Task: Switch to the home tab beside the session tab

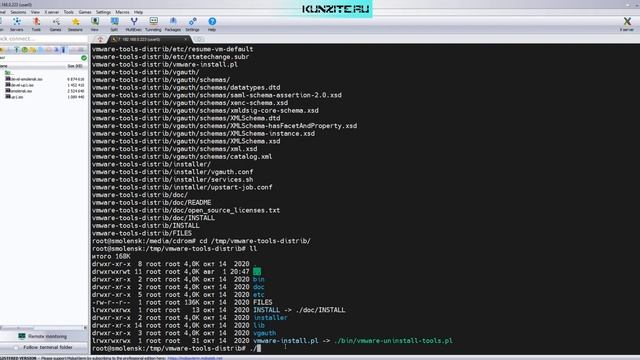Action: pos(100,39)
